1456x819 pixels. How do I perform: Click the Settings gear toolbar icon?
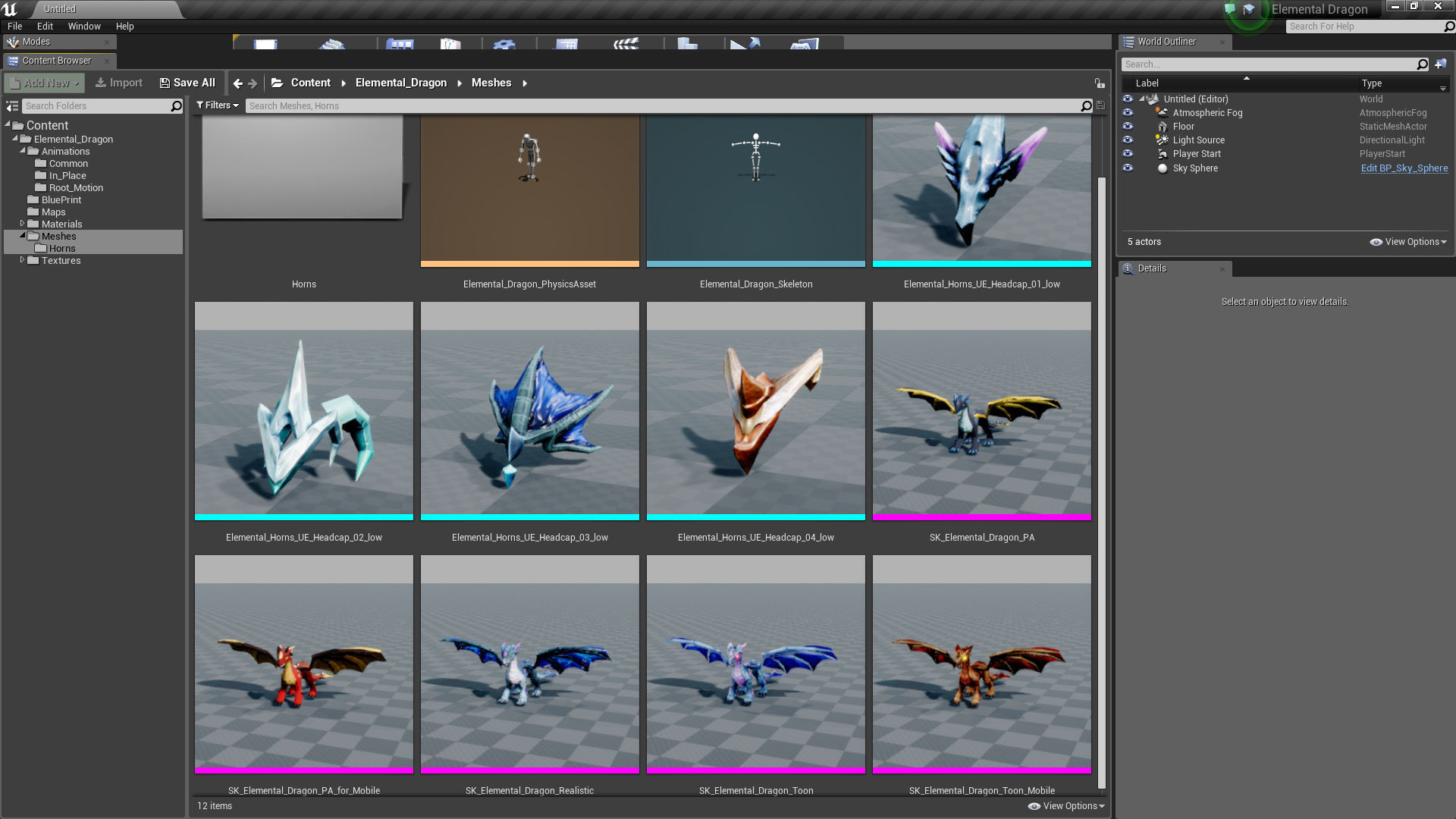(504, 44)
